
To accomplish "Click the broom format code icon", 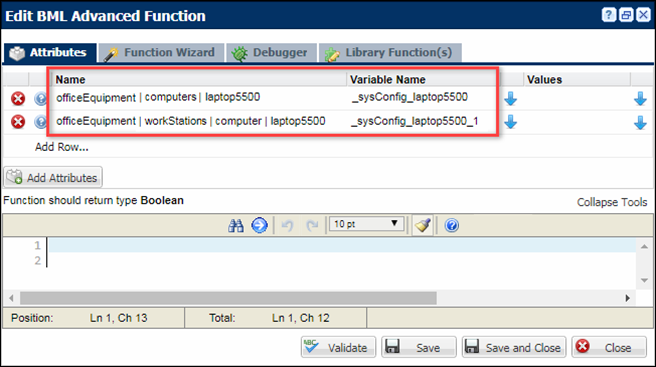I will [x=423, y=226].
